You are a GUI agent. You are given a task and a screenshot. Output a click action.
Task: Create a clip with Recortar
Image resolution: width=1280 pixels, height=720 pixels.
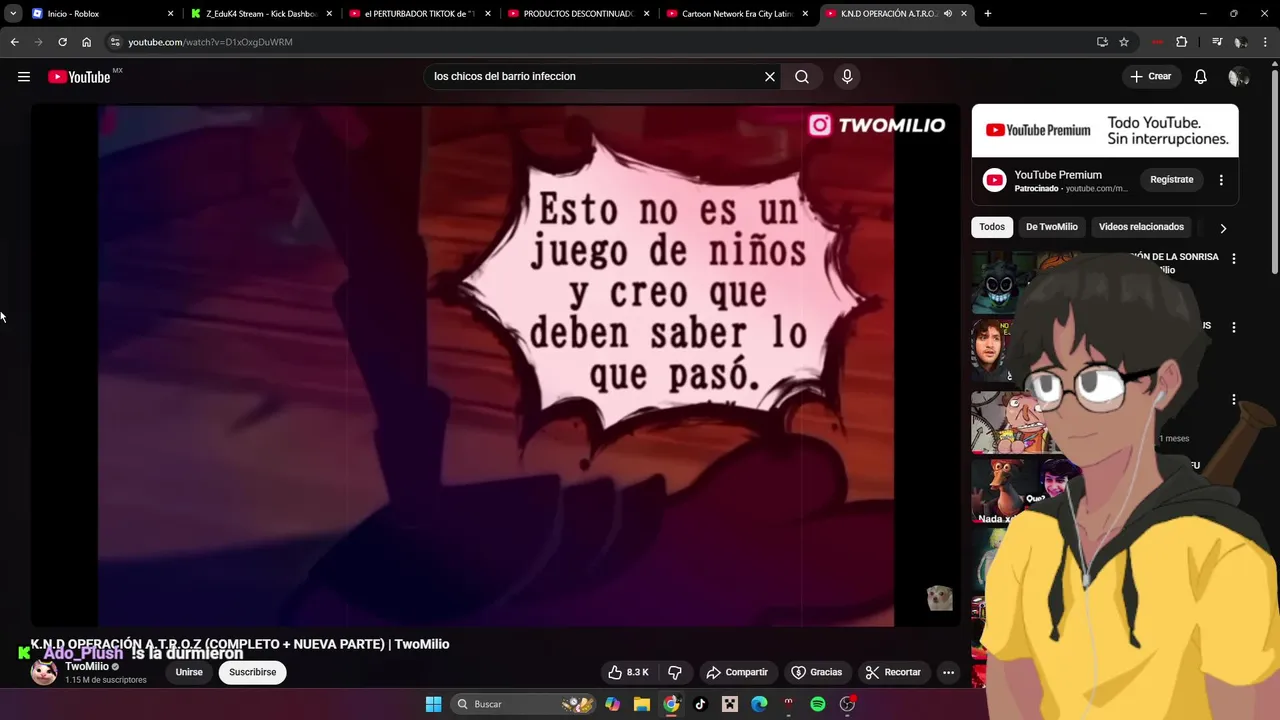(893, 672)
